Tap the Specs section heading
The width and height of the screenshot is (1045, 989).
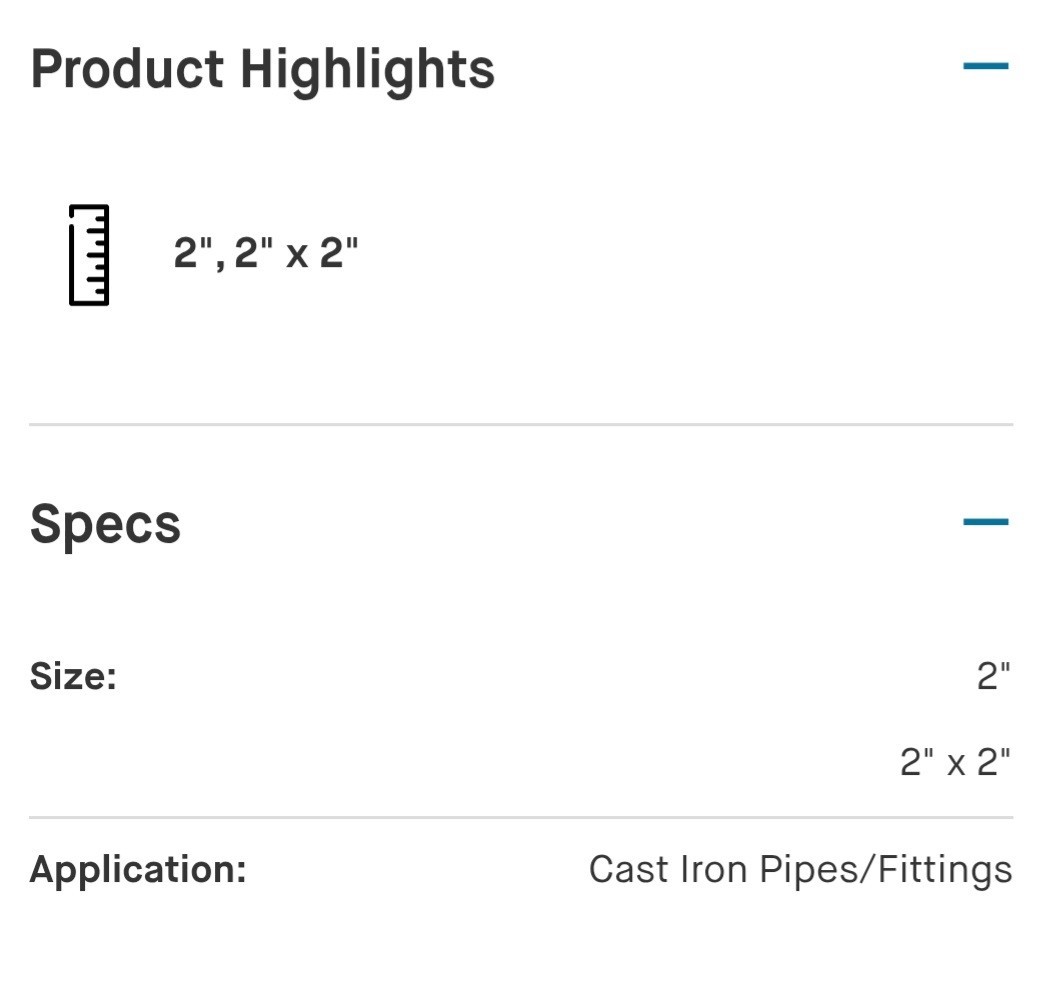tap(105, 526)
